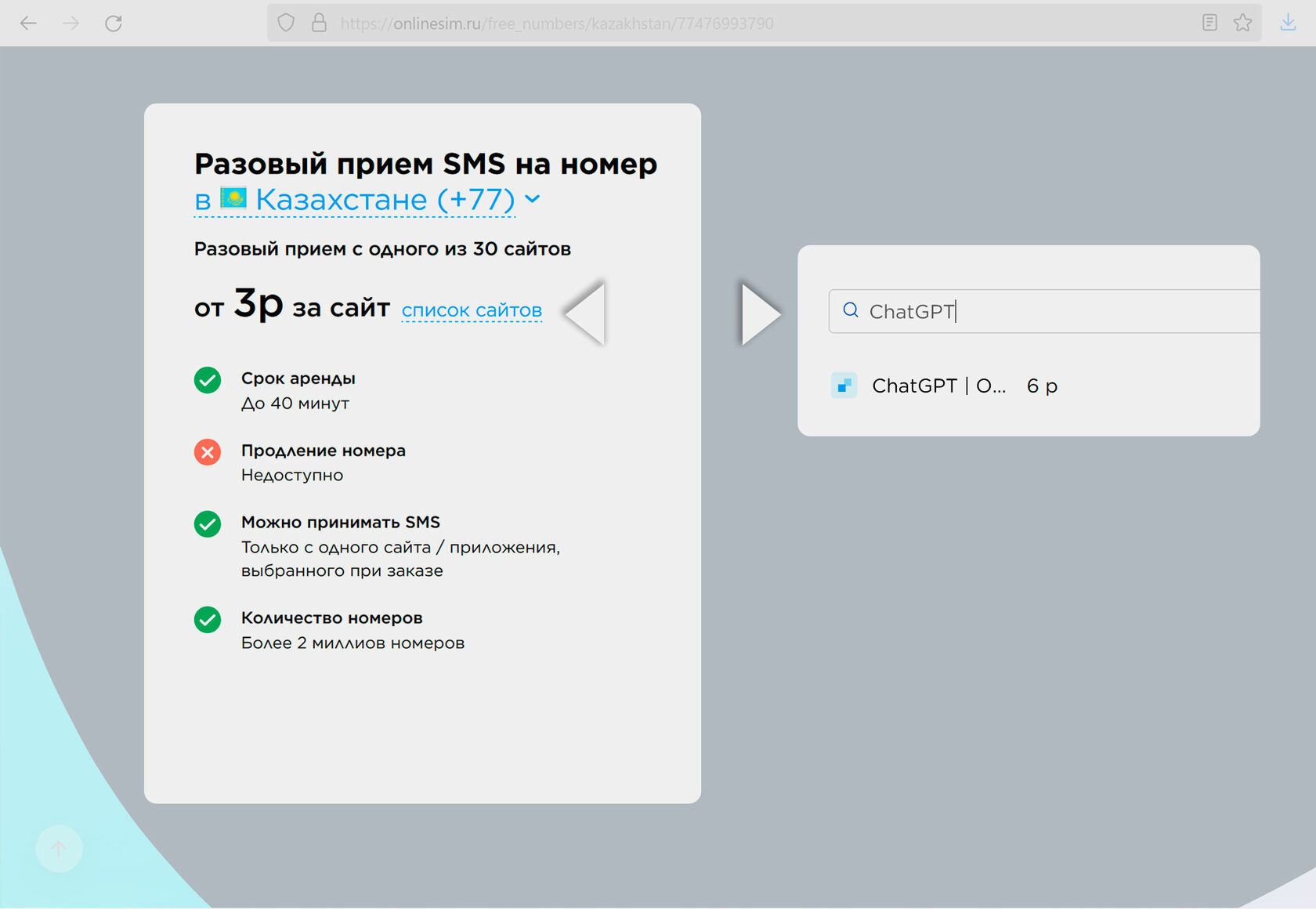Click the green check beside Можно принимать SMS
The width and height of the screenshot is (1316, 909).
(208, 523)
